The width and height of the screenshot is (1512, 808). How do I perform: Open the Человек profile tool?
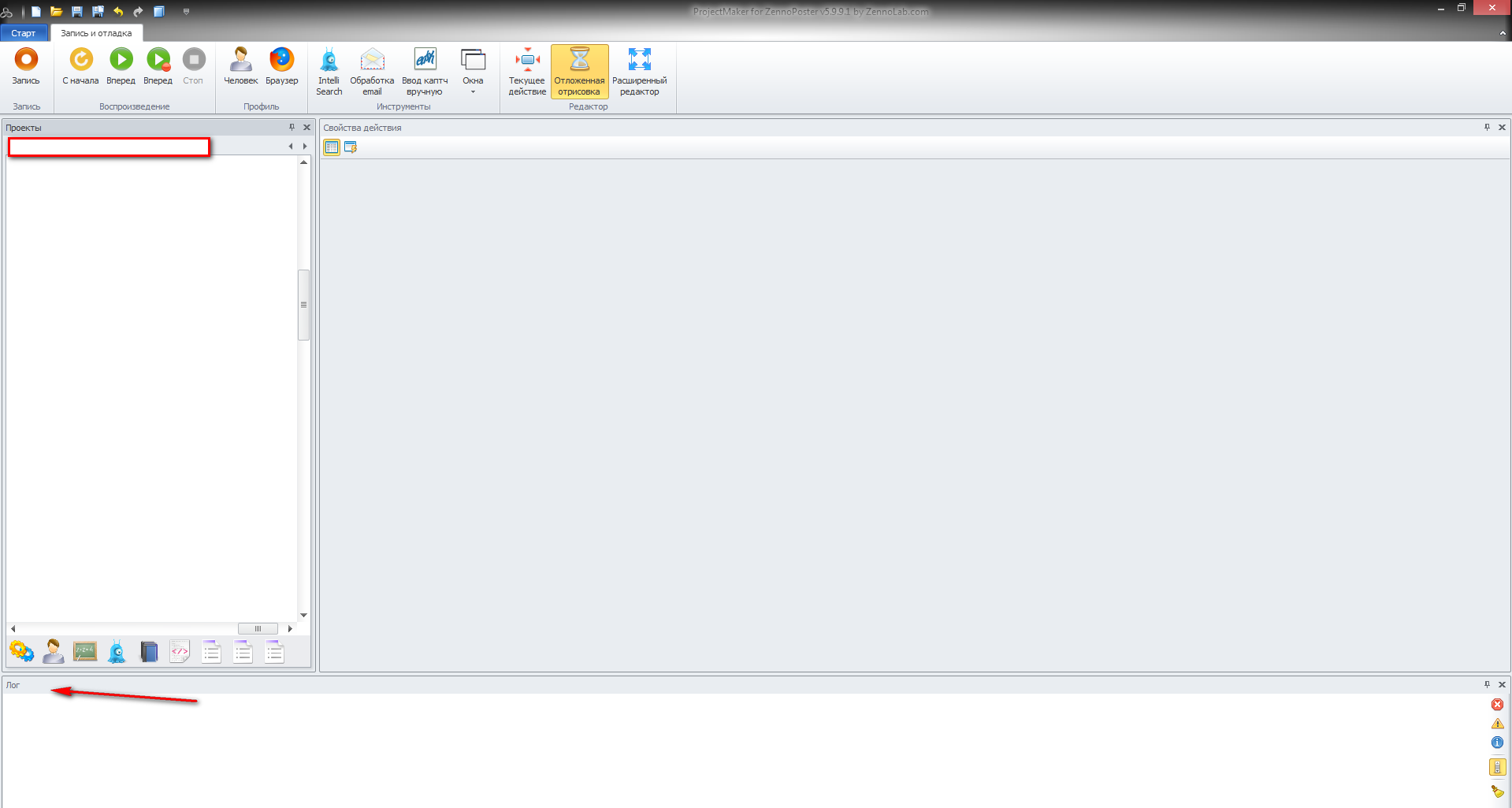point(240,68)
